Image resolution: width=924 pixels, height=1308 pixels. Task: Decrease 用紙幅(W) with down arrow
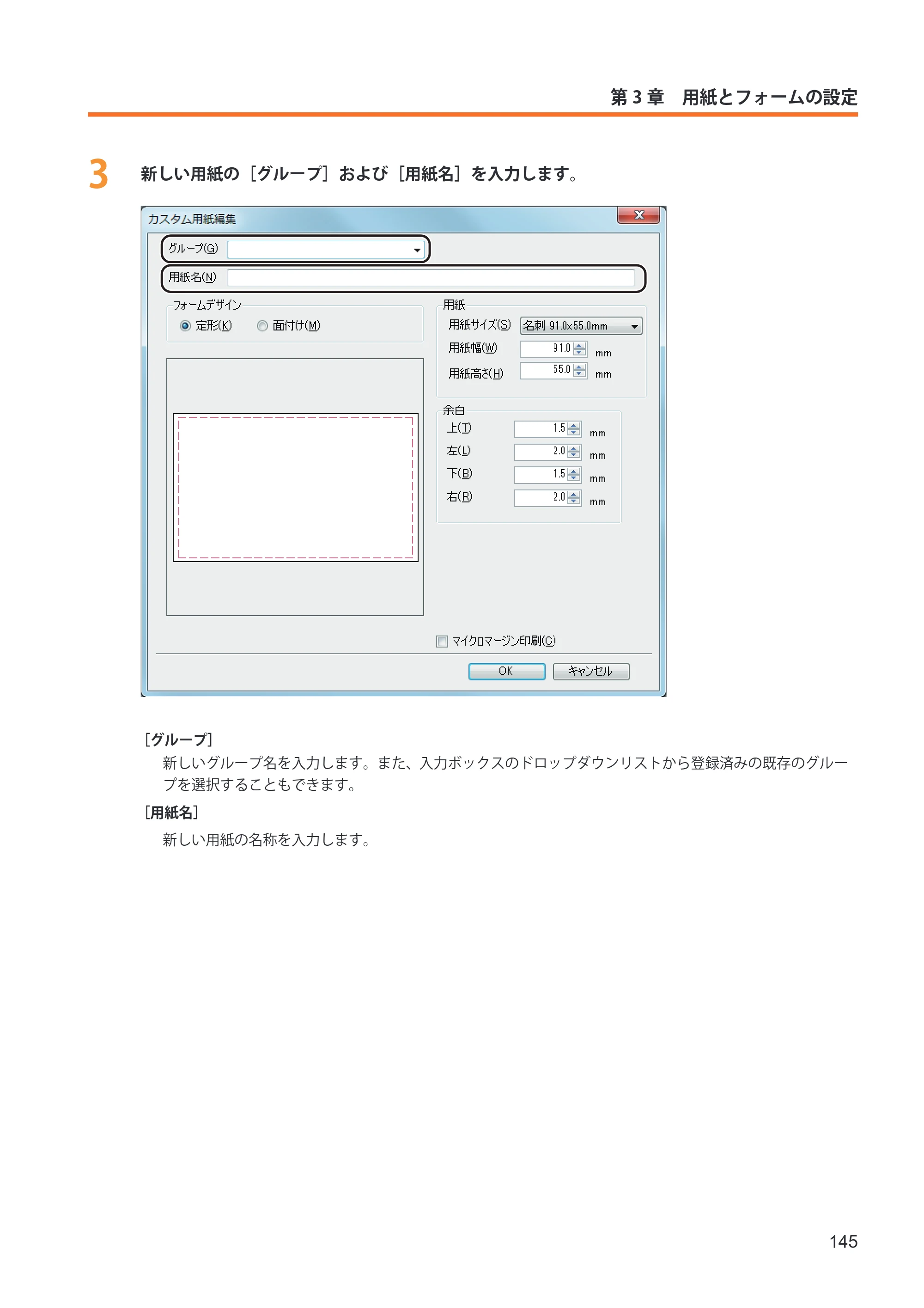579,353
